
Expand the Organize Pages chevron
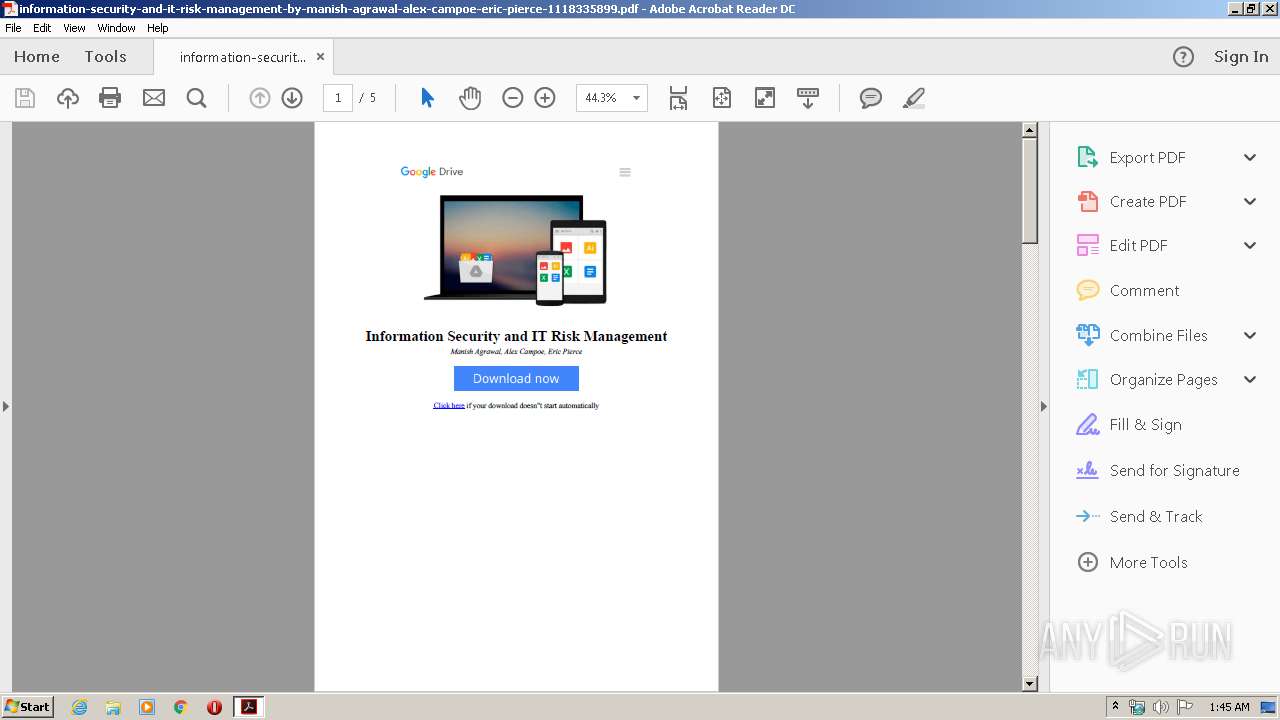coord(1250,380)
